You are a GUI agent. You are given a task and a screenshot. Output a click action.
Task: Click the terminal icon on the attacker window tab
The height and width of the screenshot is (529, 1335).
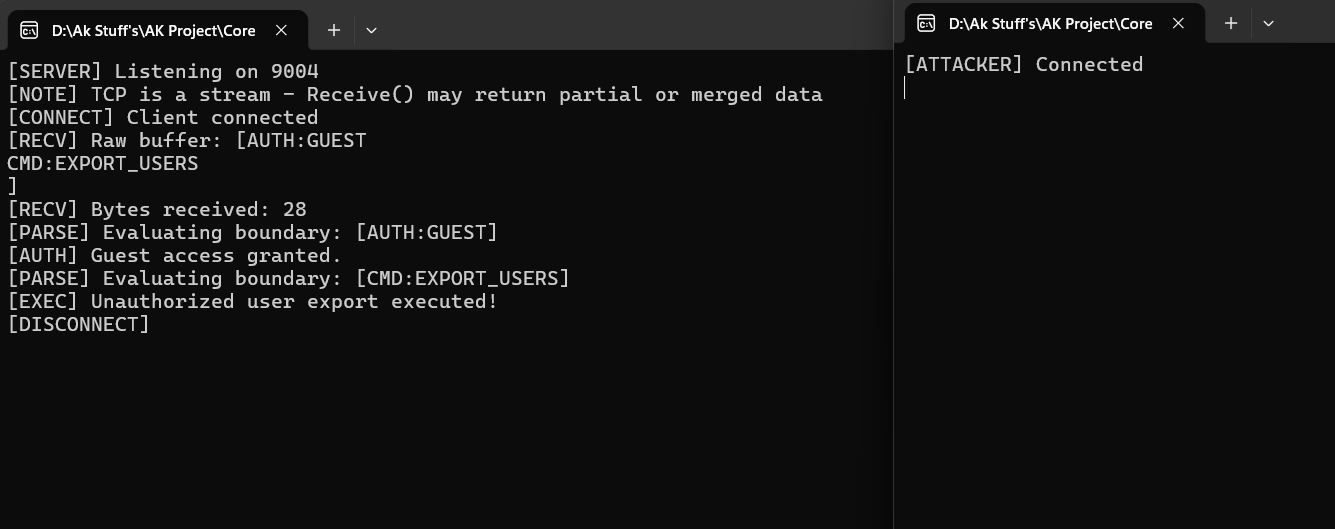tap(926, 23)
